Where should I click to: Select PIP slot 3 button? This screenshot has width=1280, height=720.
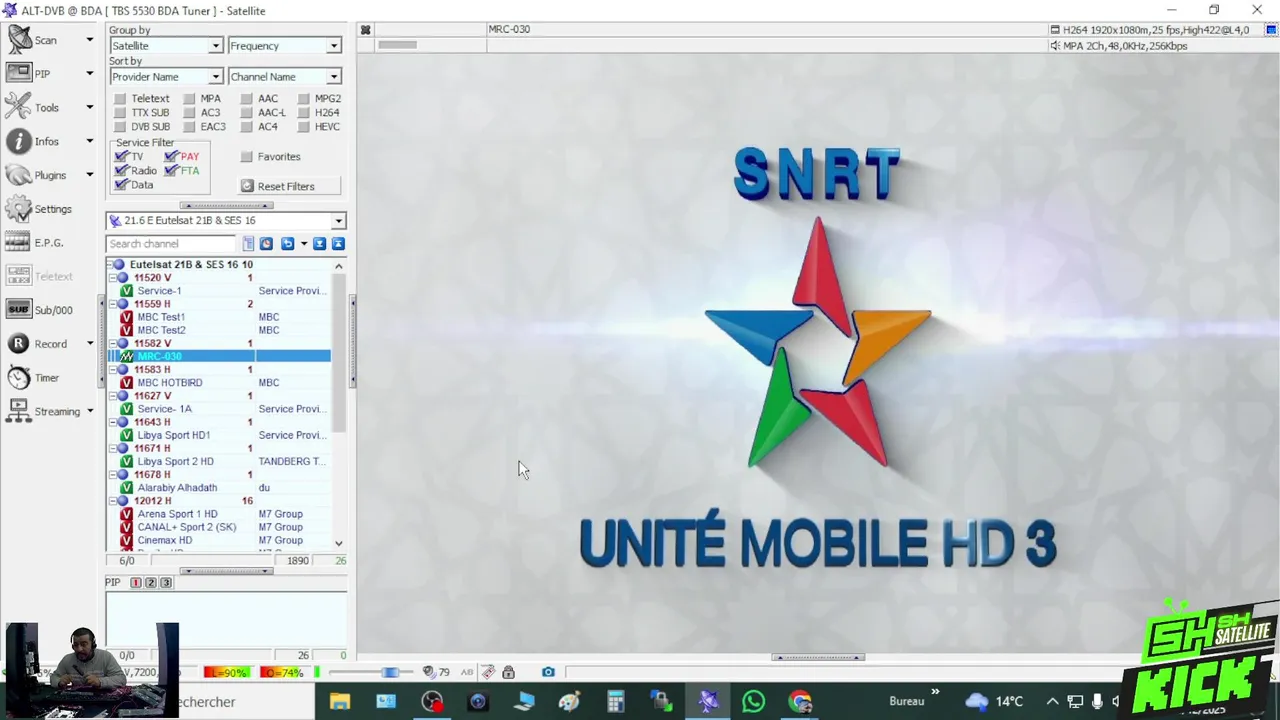(x=166, y=583)
